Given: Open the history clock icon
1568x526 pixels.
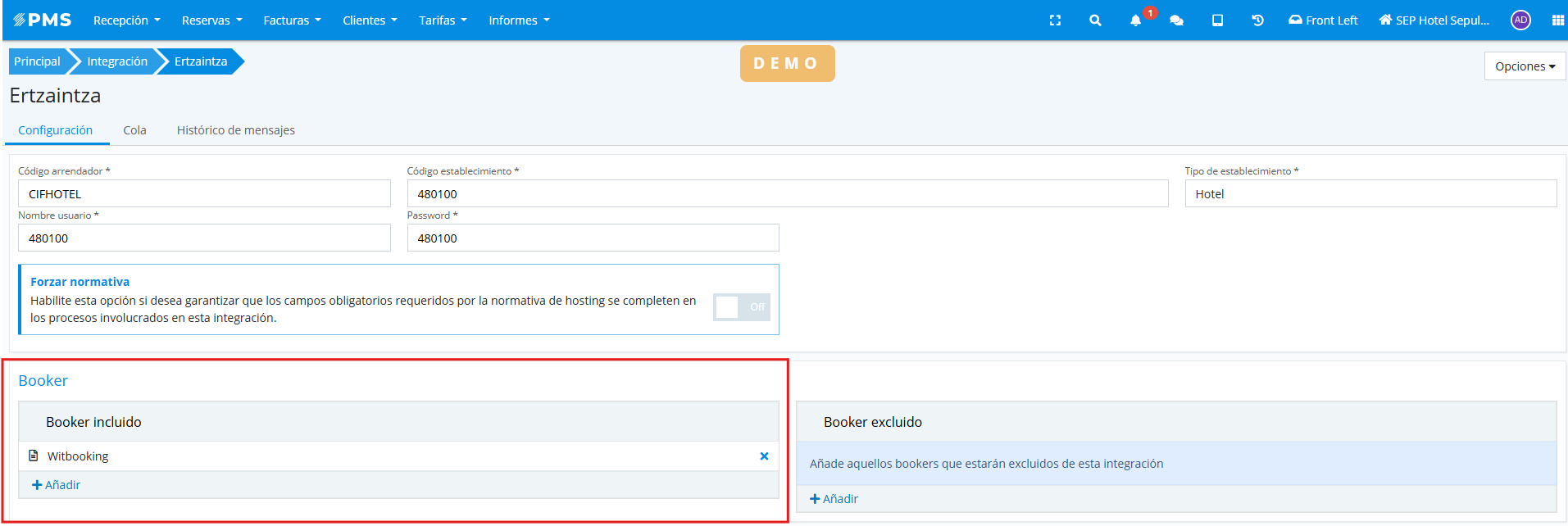Looking at the screenshot, I should point(1257,20).
